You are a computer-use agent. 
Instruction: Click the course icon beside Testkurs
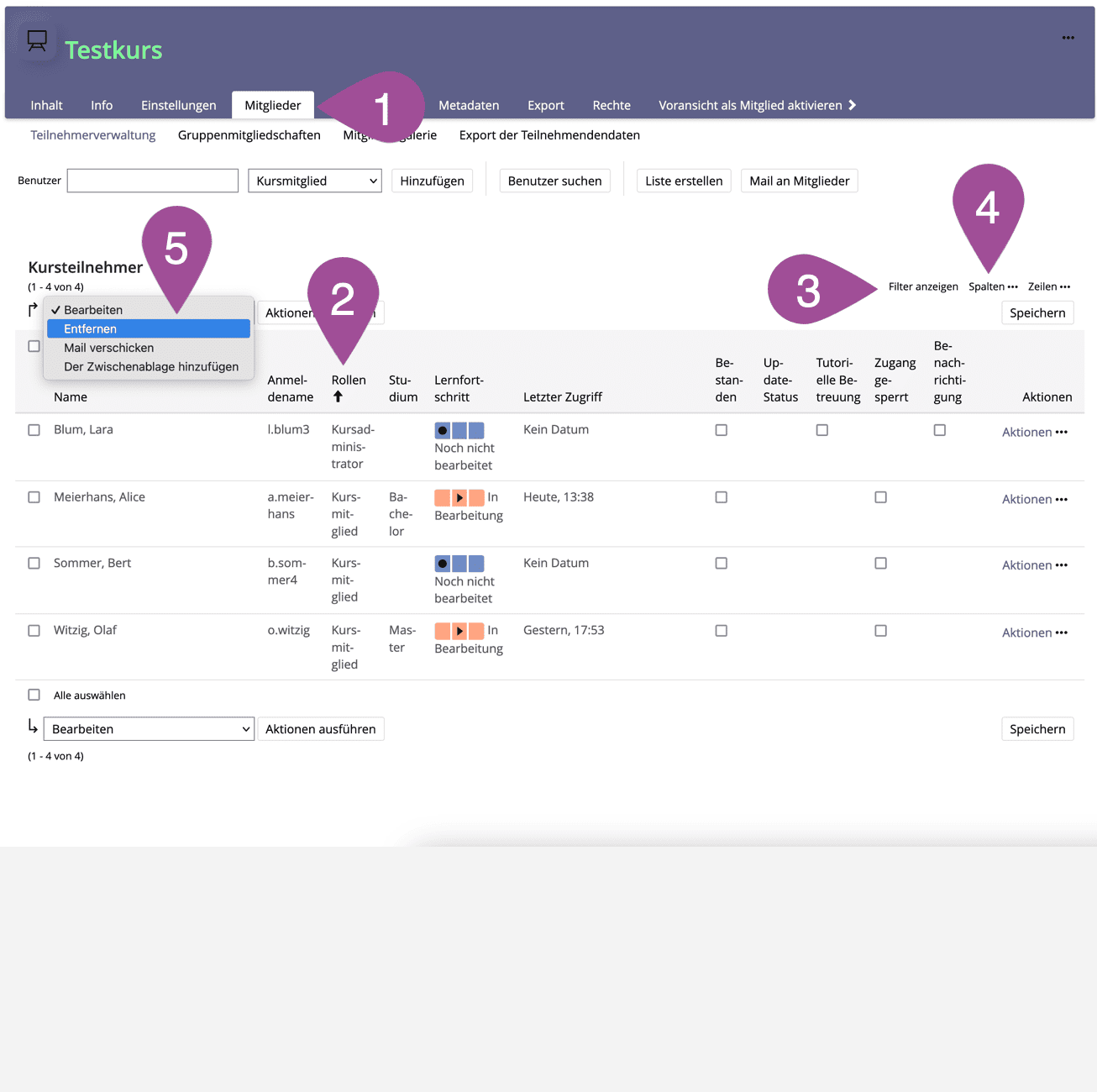37,40
